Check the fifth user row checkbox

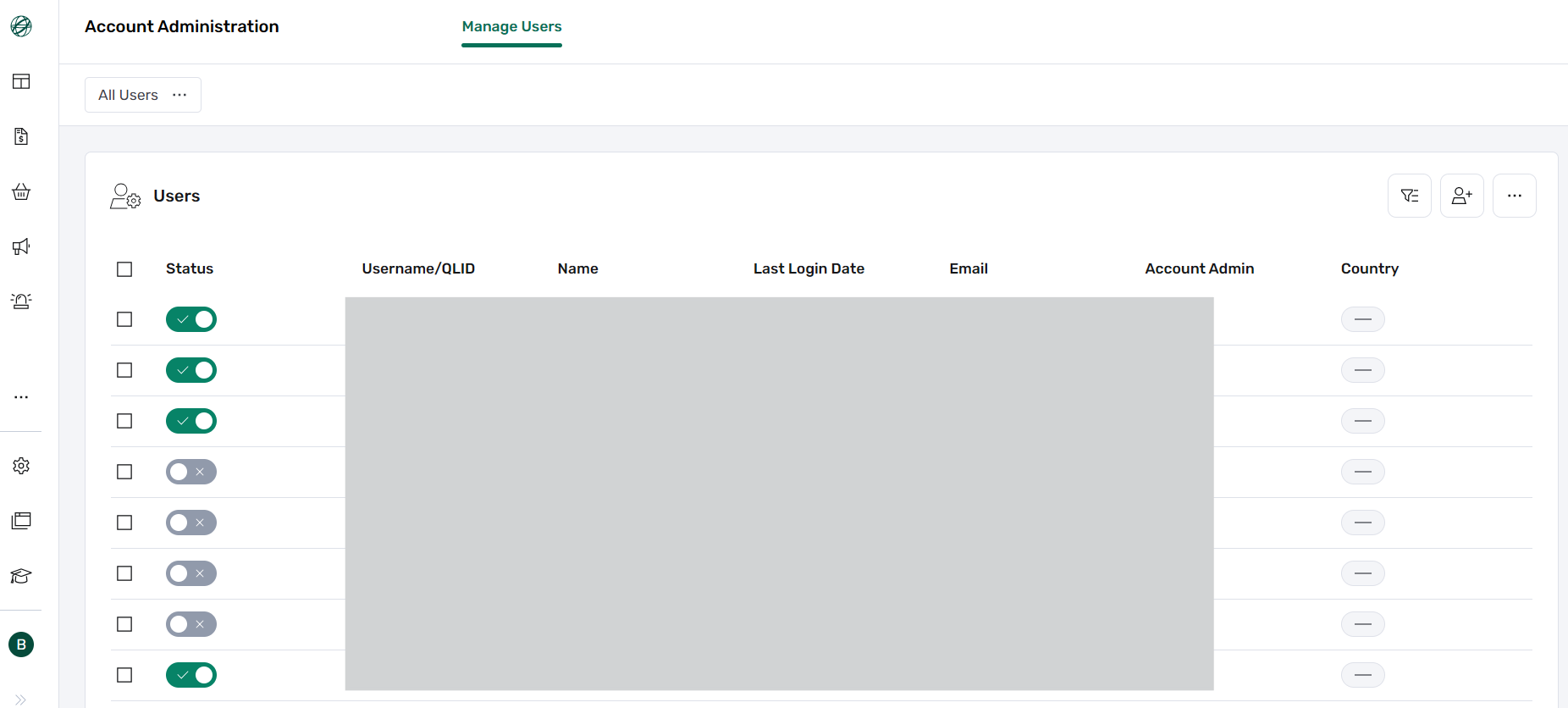point(124,523)
